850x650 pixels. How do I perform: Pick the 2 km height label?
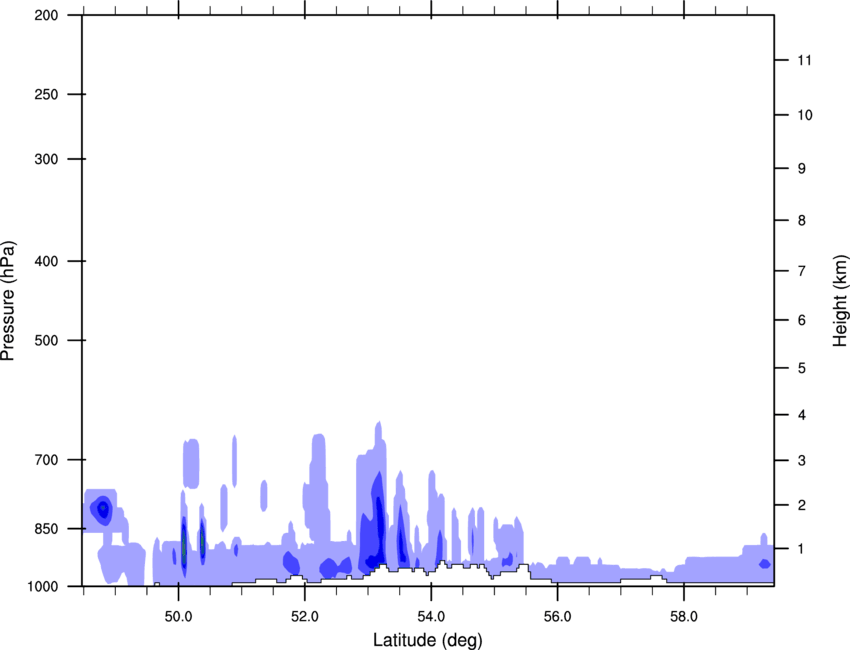[x=802, y=505]
